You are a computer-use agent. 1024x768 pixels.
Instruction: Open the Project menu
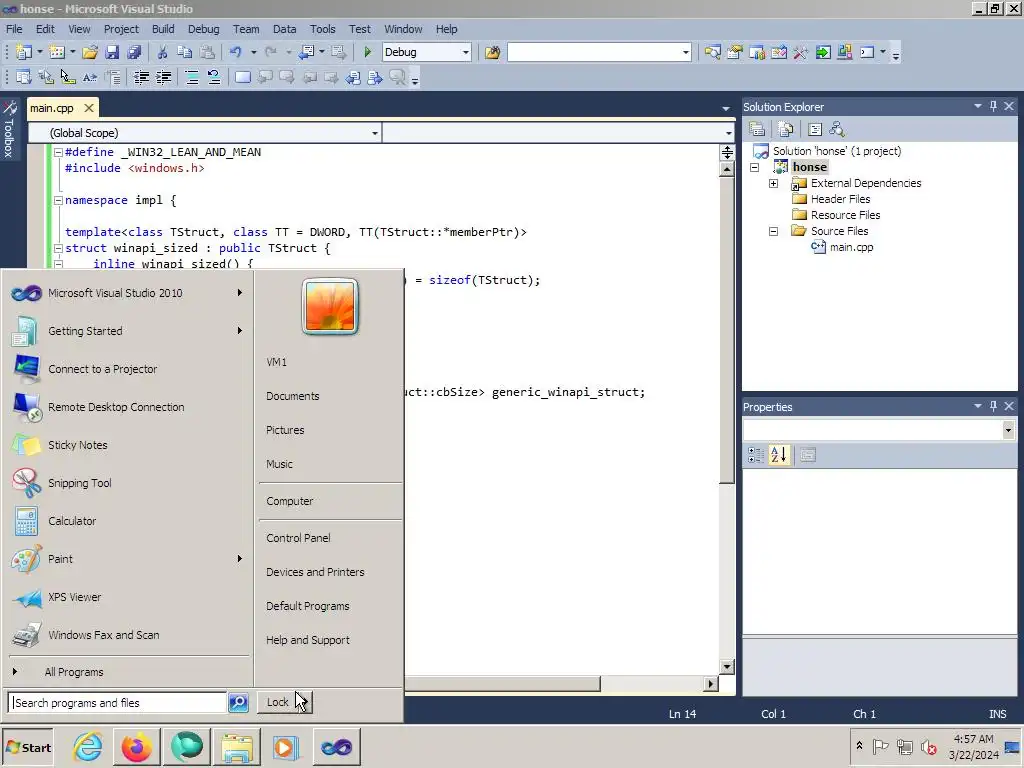(121, 29)
